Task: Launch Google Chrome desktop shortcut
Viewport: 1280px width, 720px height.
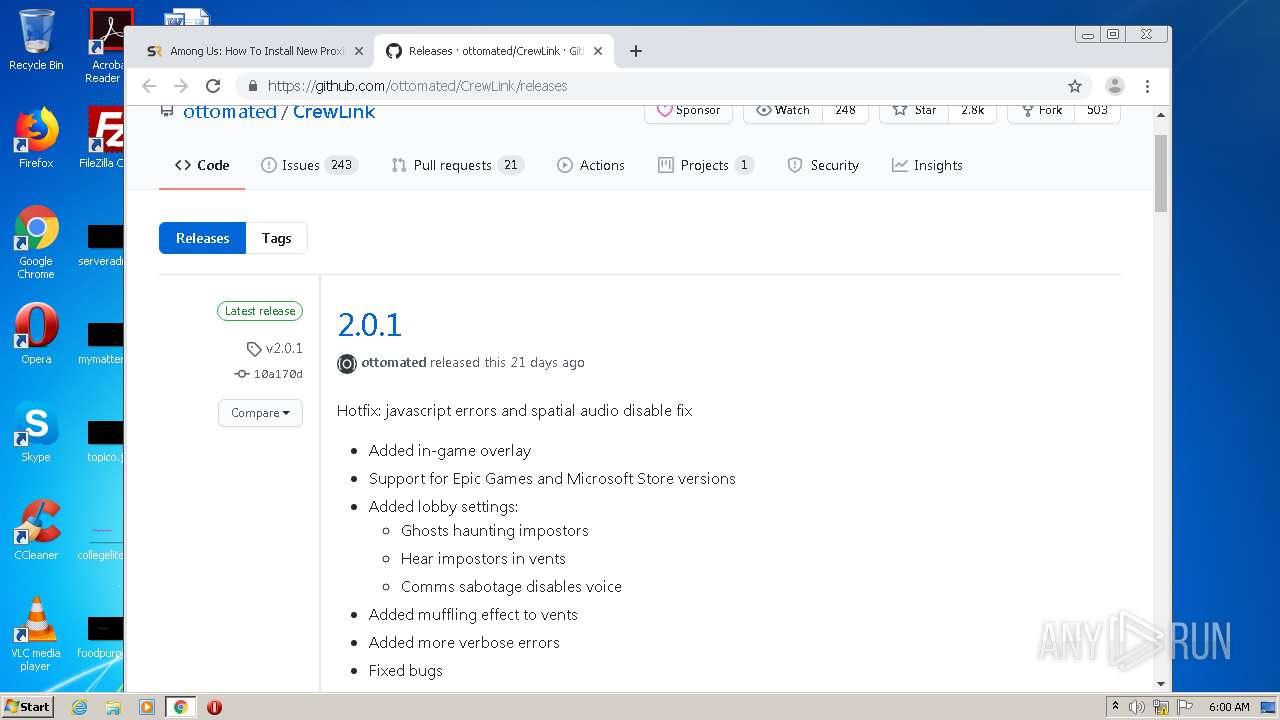Action: click(x=36, y=243)
